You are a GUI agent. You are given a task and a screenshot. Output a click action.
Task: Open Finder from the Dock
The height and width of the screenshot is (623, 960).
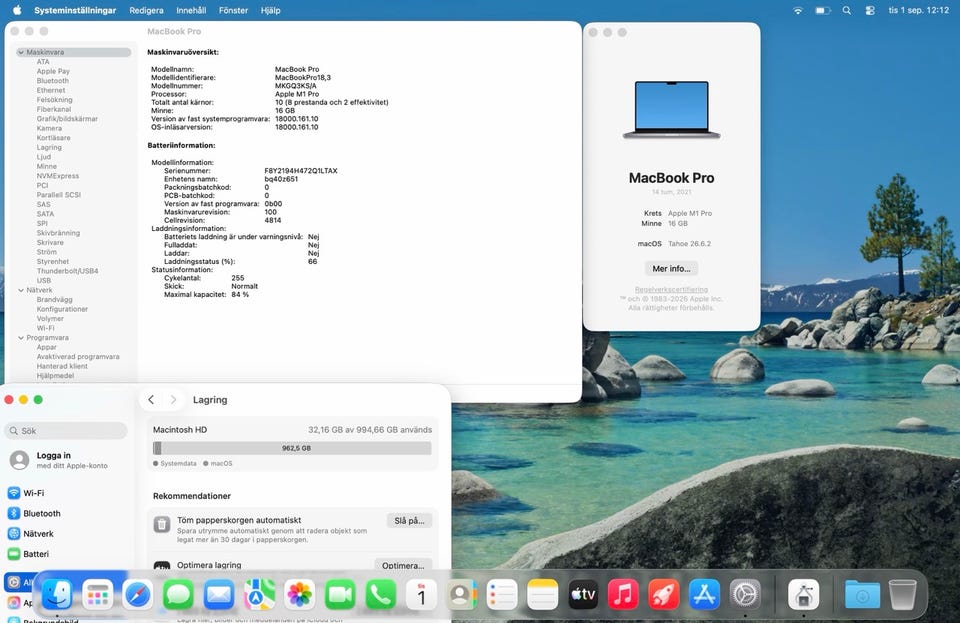(x=57, y=594)
